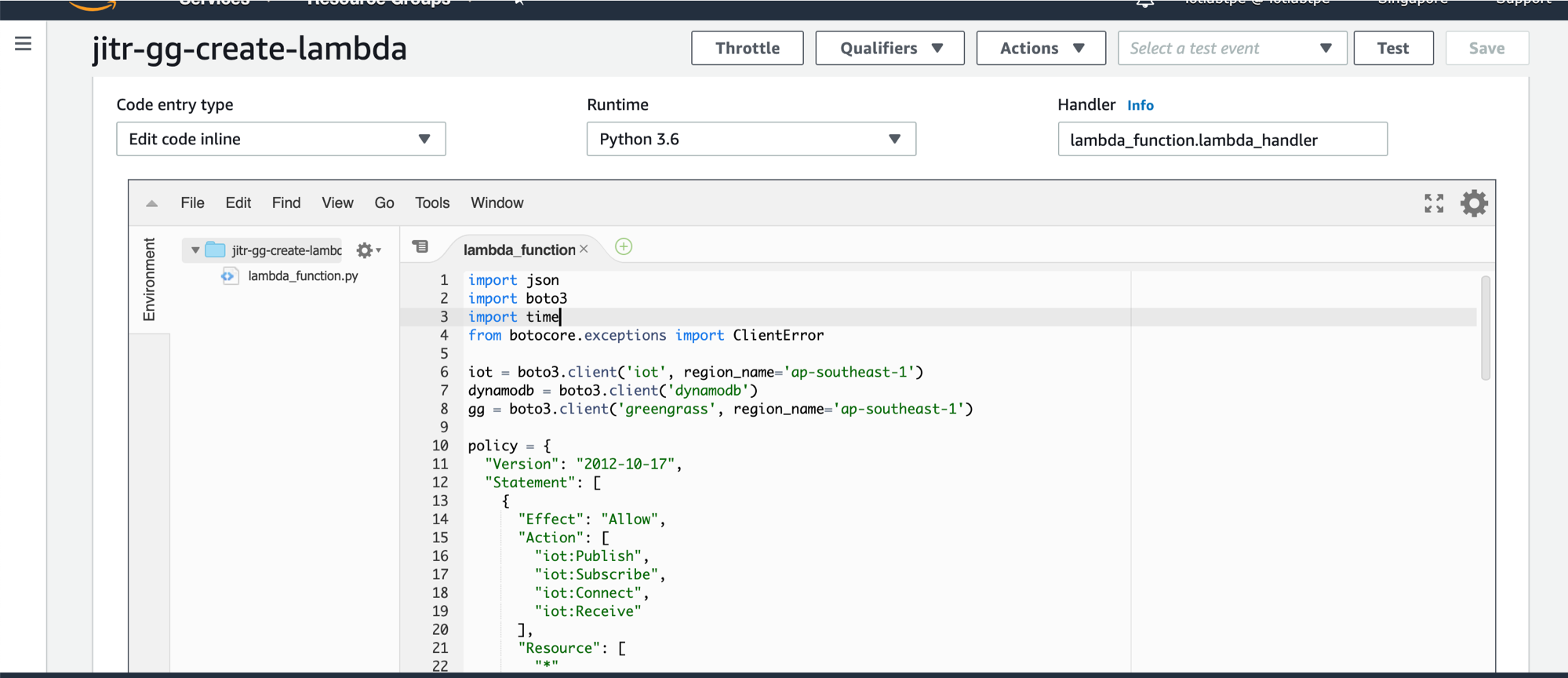Open the tab list icon

[x=420, y=247]
